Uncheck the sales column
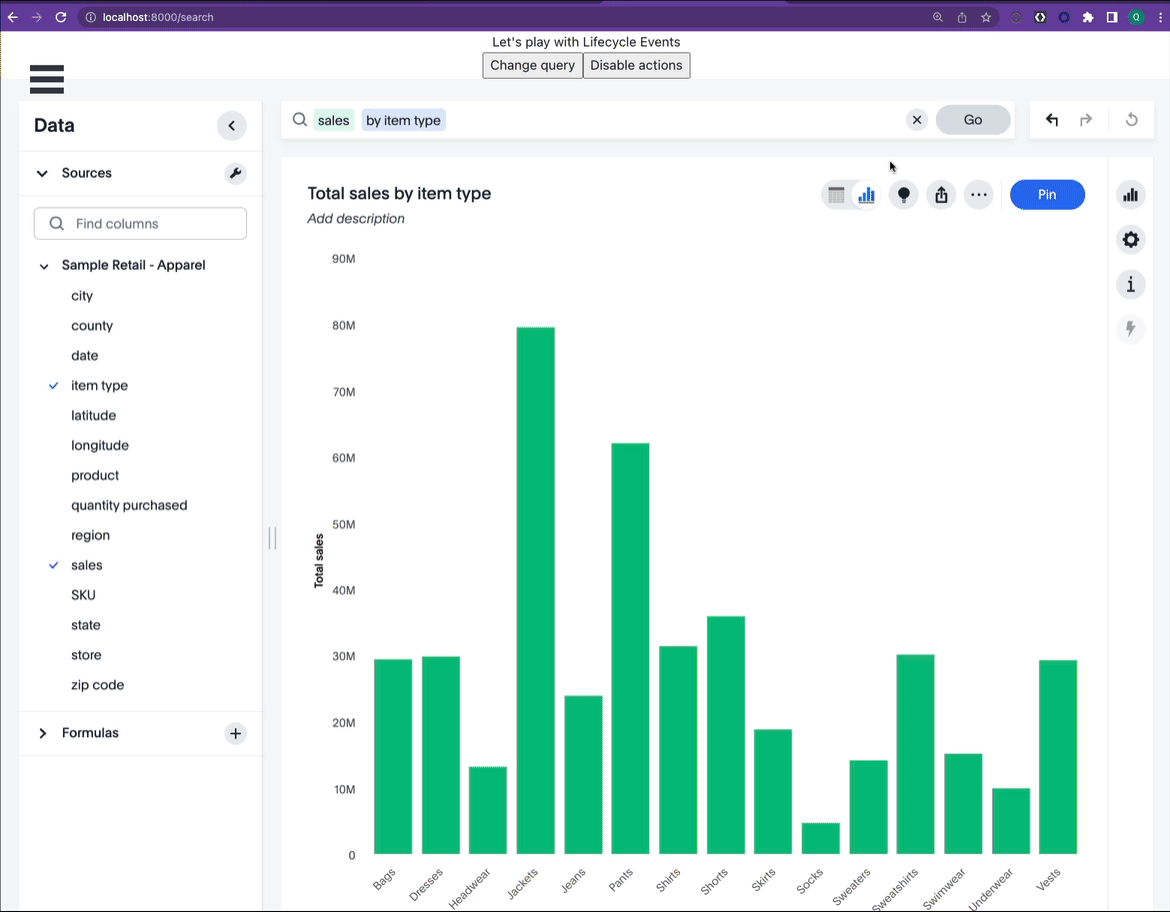This screenshot has height=912, width=1170. pyautogui.click(x=86, y=565)
